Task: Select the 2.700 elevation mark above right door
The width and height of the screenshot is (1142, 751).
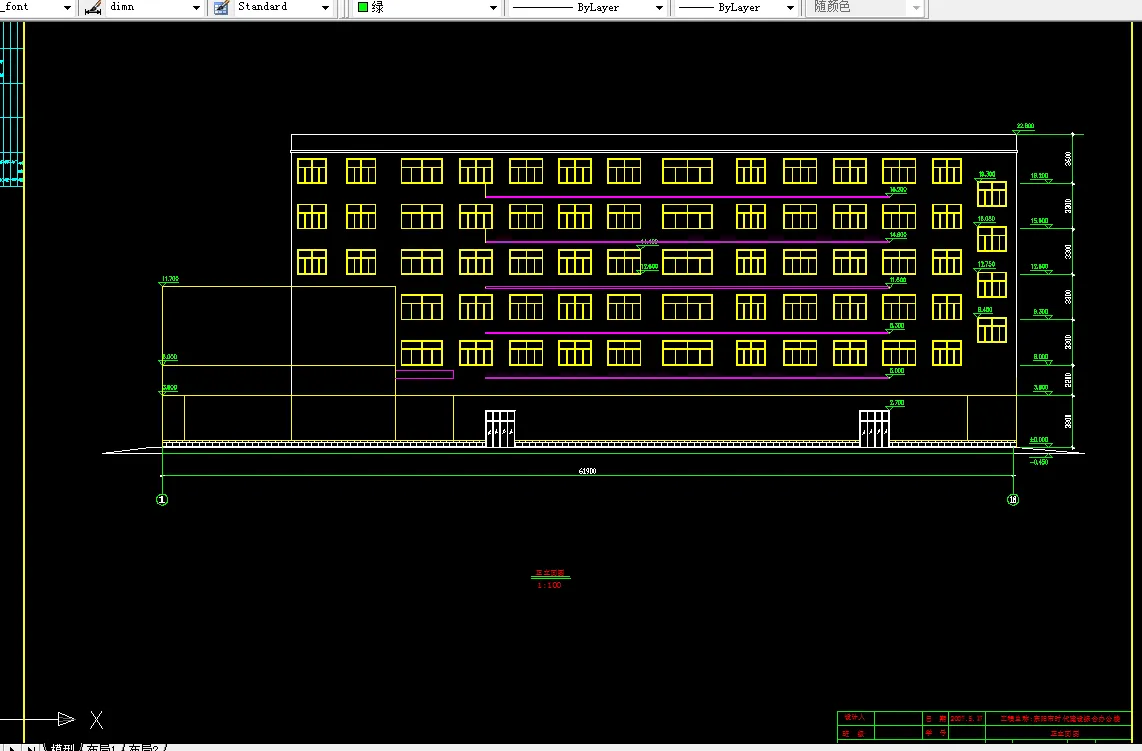Action: tap(897, 403)
